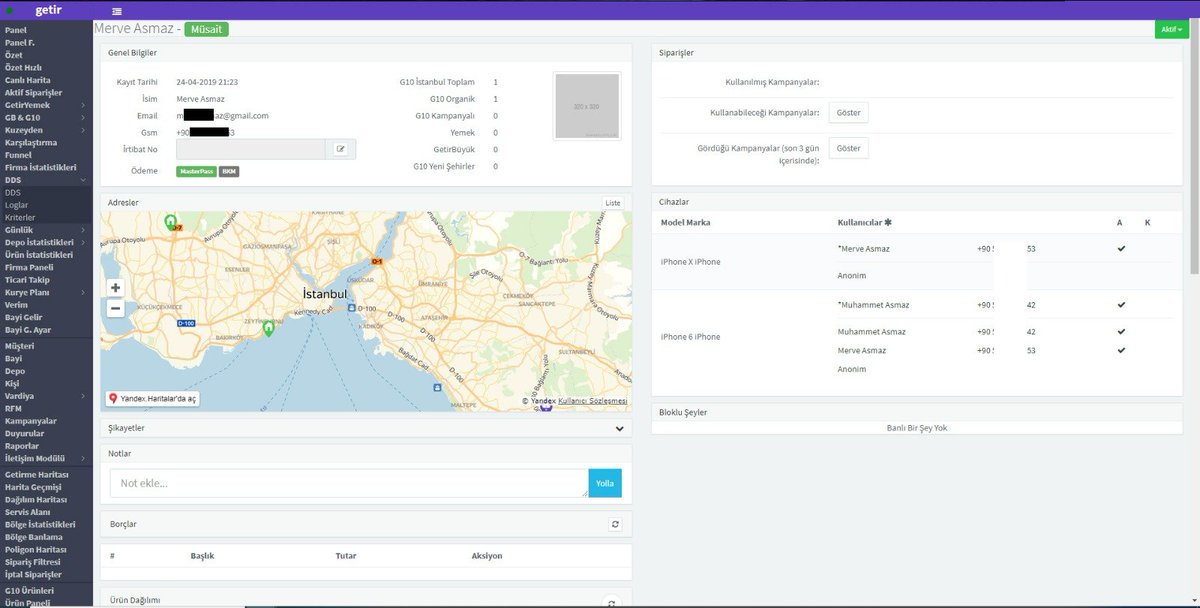Open Aktif Siparişler in the sidebar
This screenshot has width=1200, height=608.
(33, 92)
